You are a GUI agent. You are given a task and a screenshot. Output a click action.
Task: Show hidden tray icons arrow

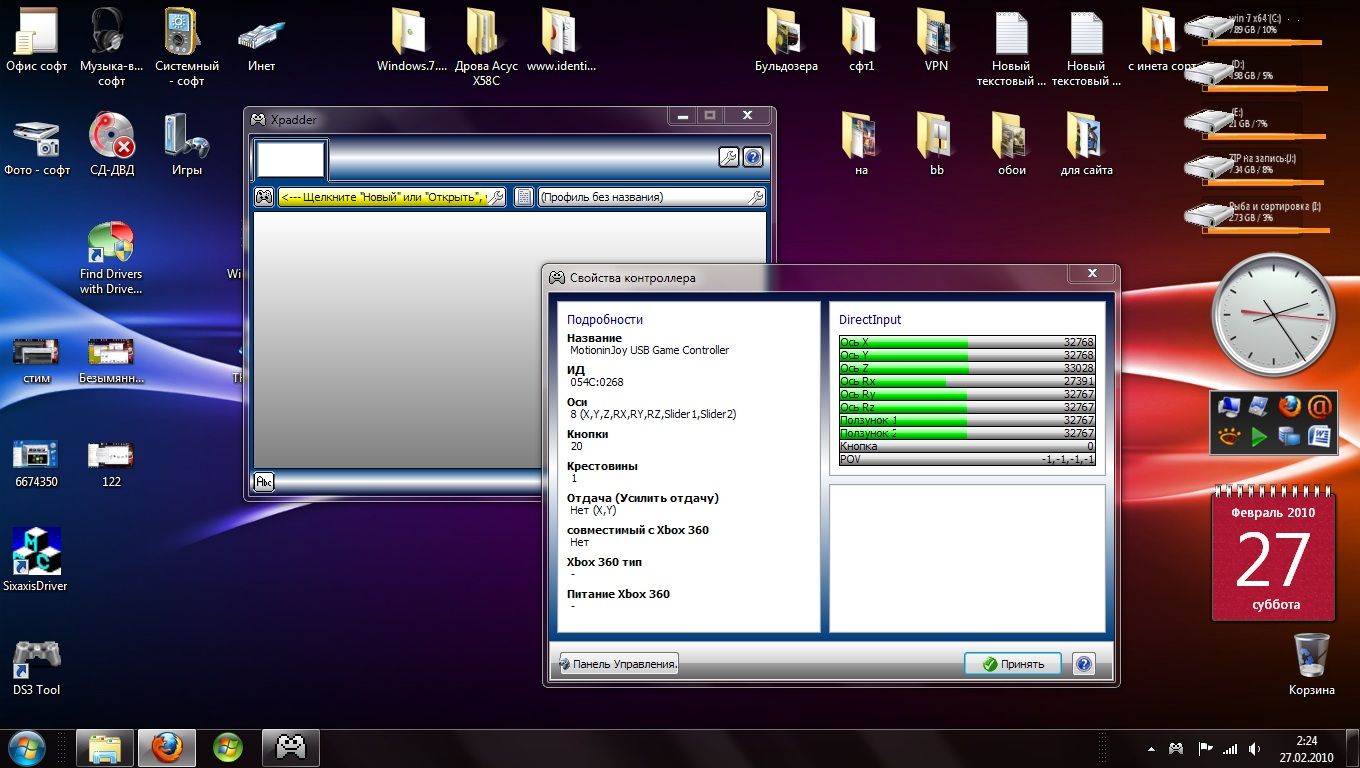point(1151,748)
